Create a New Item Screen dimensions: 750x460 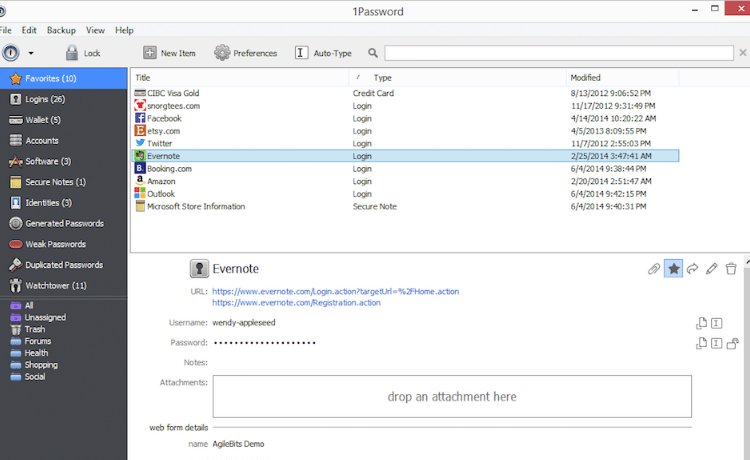coord(169,53)
